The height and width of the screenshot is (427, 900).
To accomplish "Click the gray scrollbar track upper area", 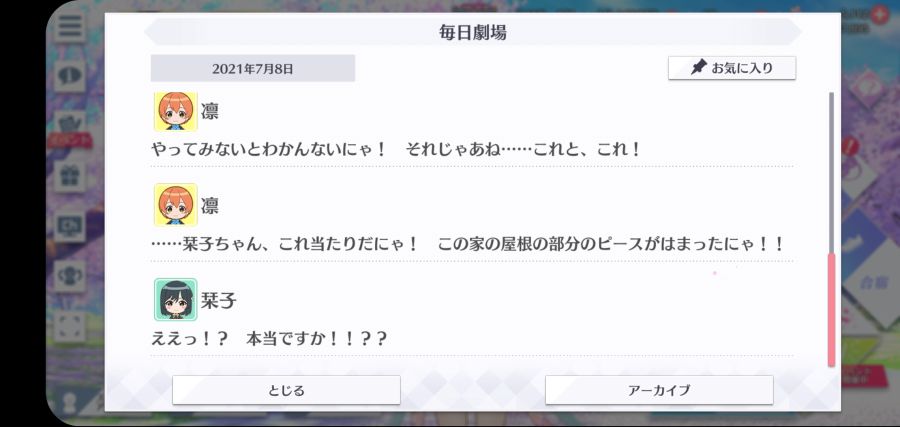I will (831, 172).
